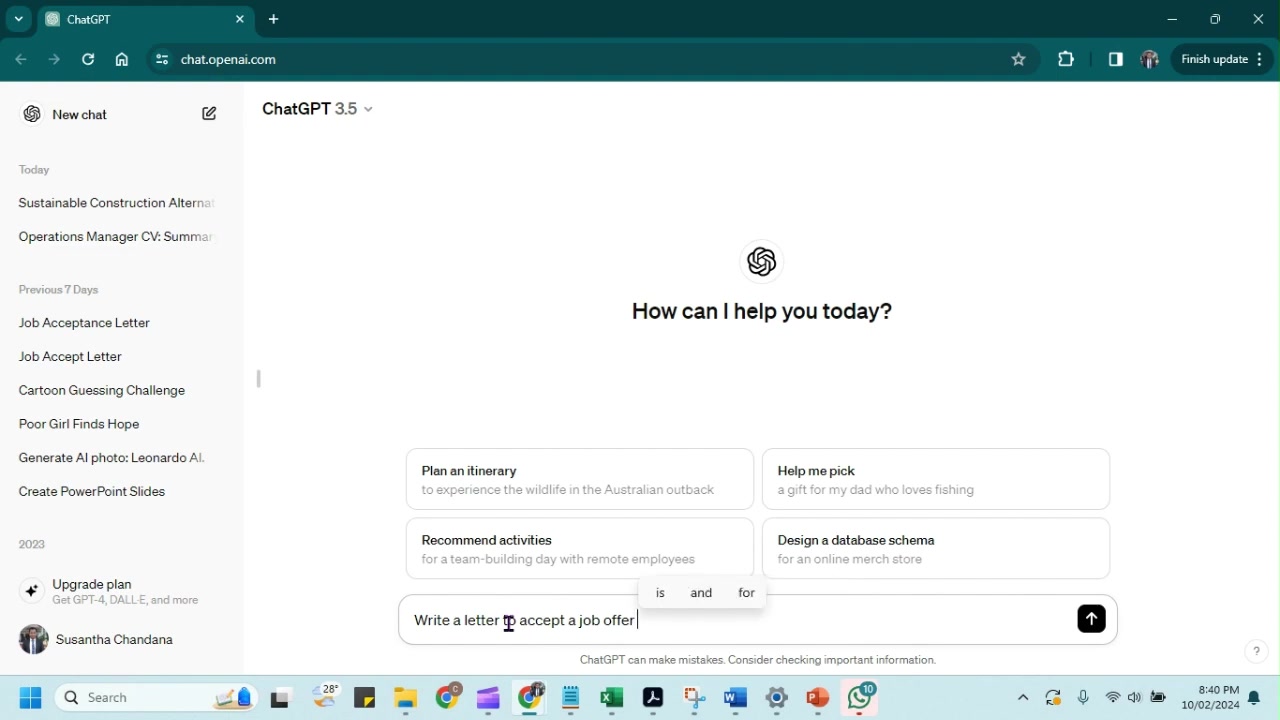1280x720 pixels.
Task: Click the Upgrade plan sparkle icon
Action: tap(31, 591)
